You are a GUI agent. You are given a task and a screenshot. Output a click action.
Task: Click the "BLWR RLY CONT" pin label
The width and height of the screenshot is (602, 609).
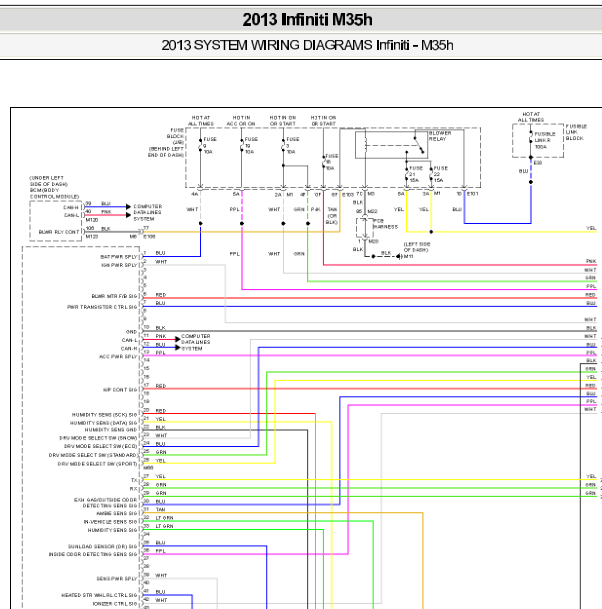pyautogui.click(x=59, y=232)
